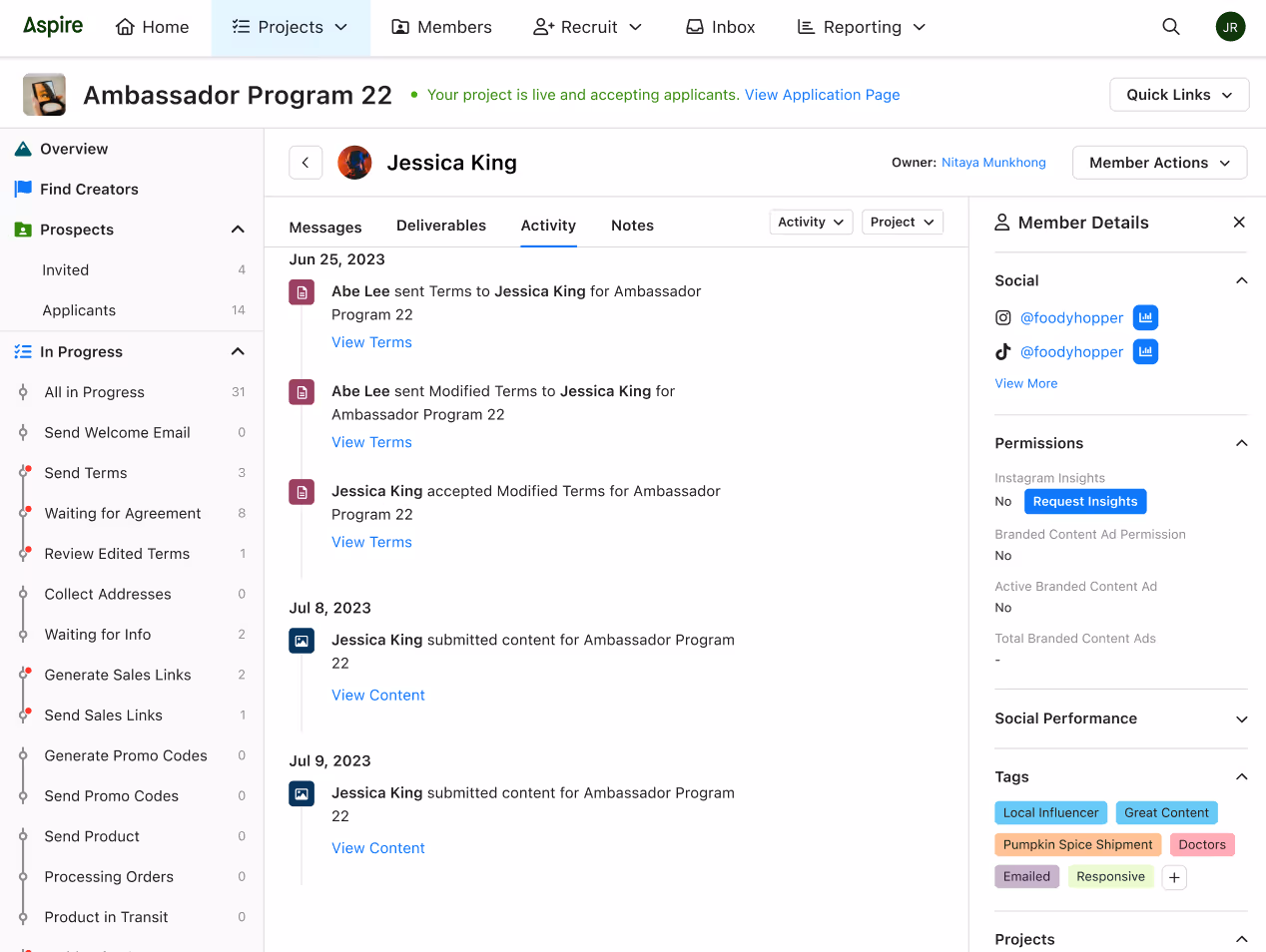
Task: Expand the Social Performance section
Action: coord(1241,719)
